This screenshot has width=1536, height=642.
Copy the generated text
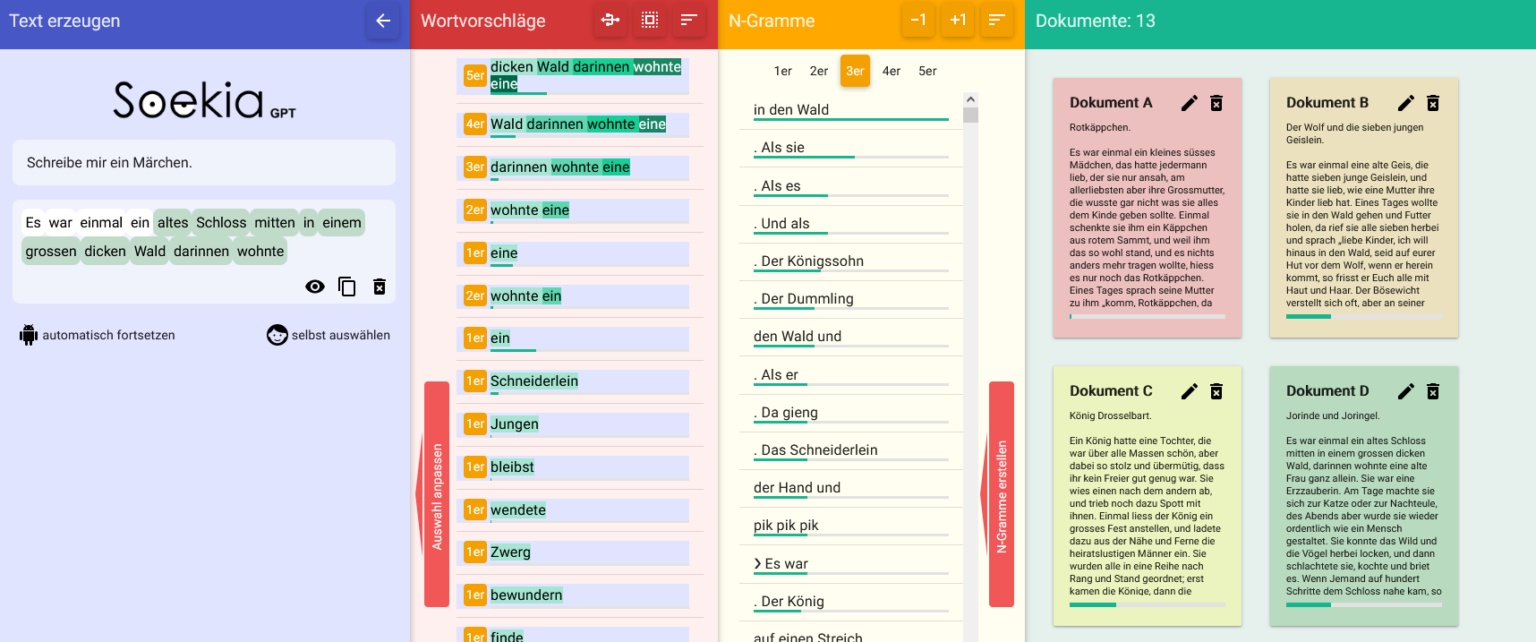(347, 287)
